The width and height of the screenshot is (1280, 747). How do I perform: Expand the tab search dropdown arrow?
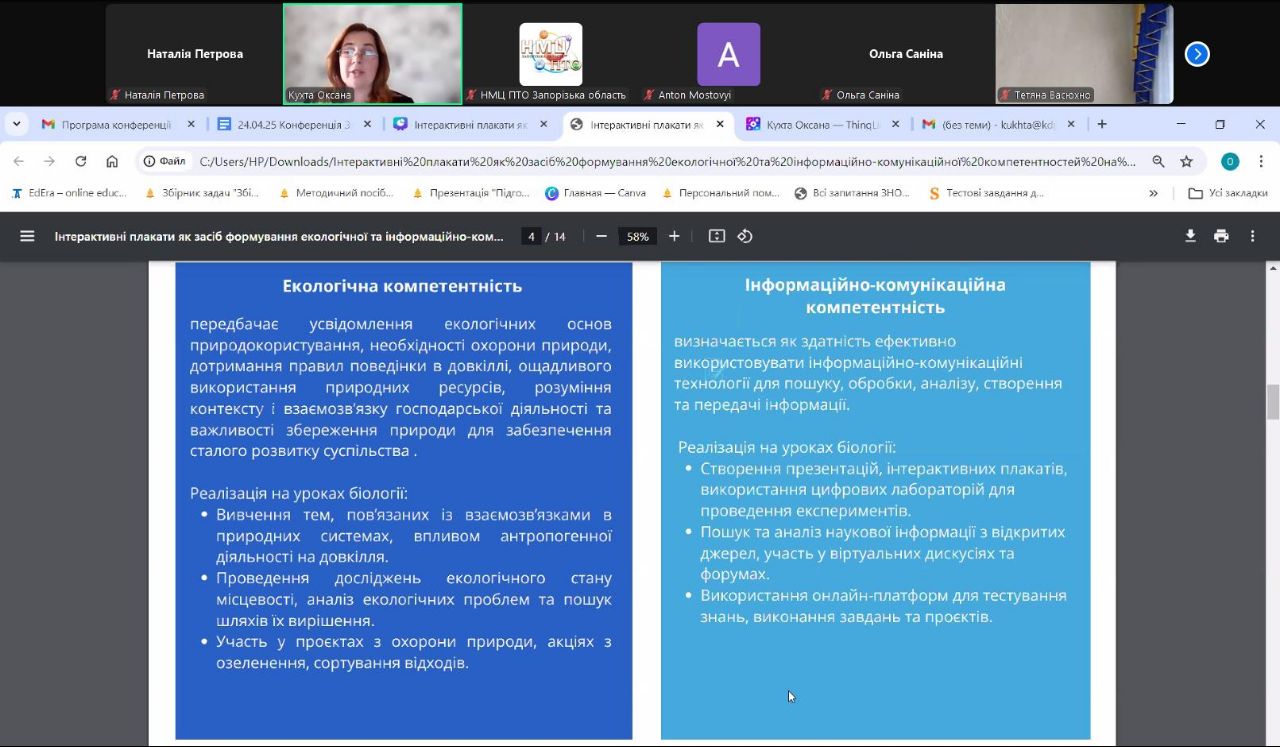(x=17, y=124)
